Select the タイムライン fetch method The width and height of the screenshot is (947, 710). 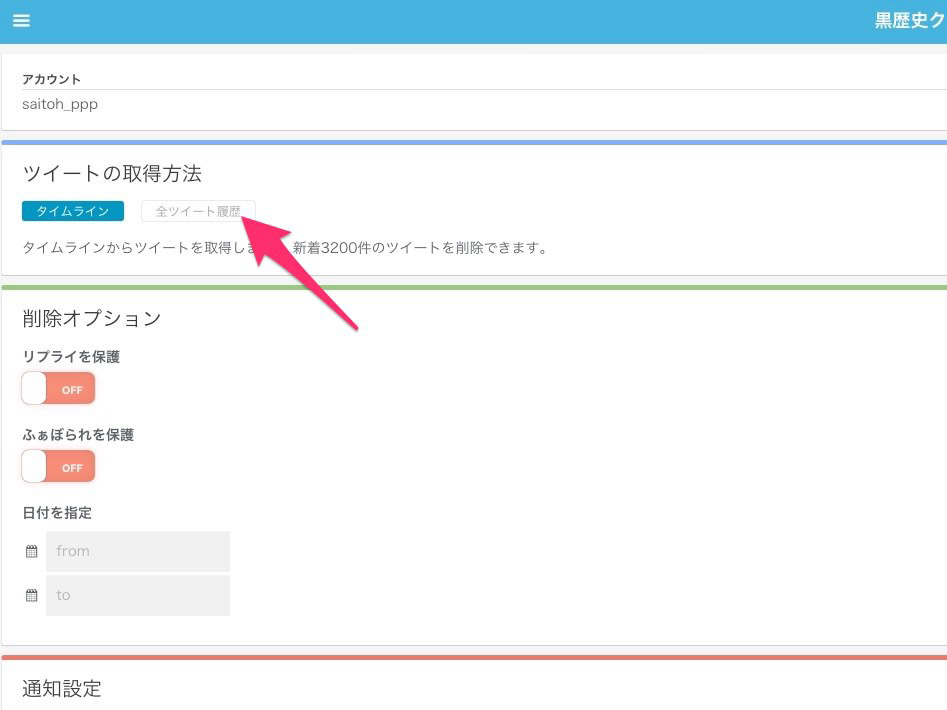coord(73,211)
